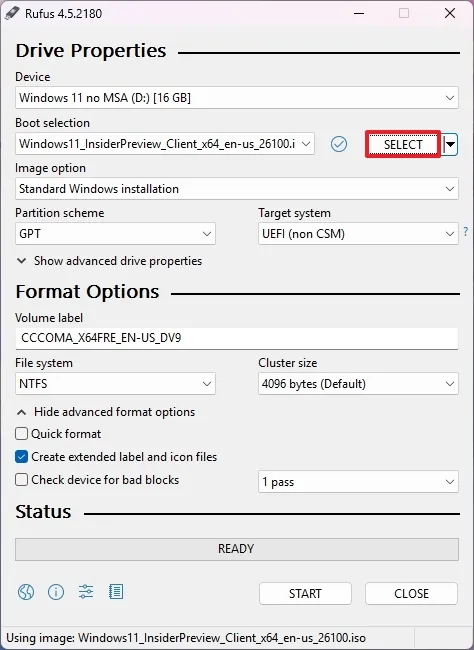Show the log via list icon
This screenshot has width=474, height=650.
(116, 592)
